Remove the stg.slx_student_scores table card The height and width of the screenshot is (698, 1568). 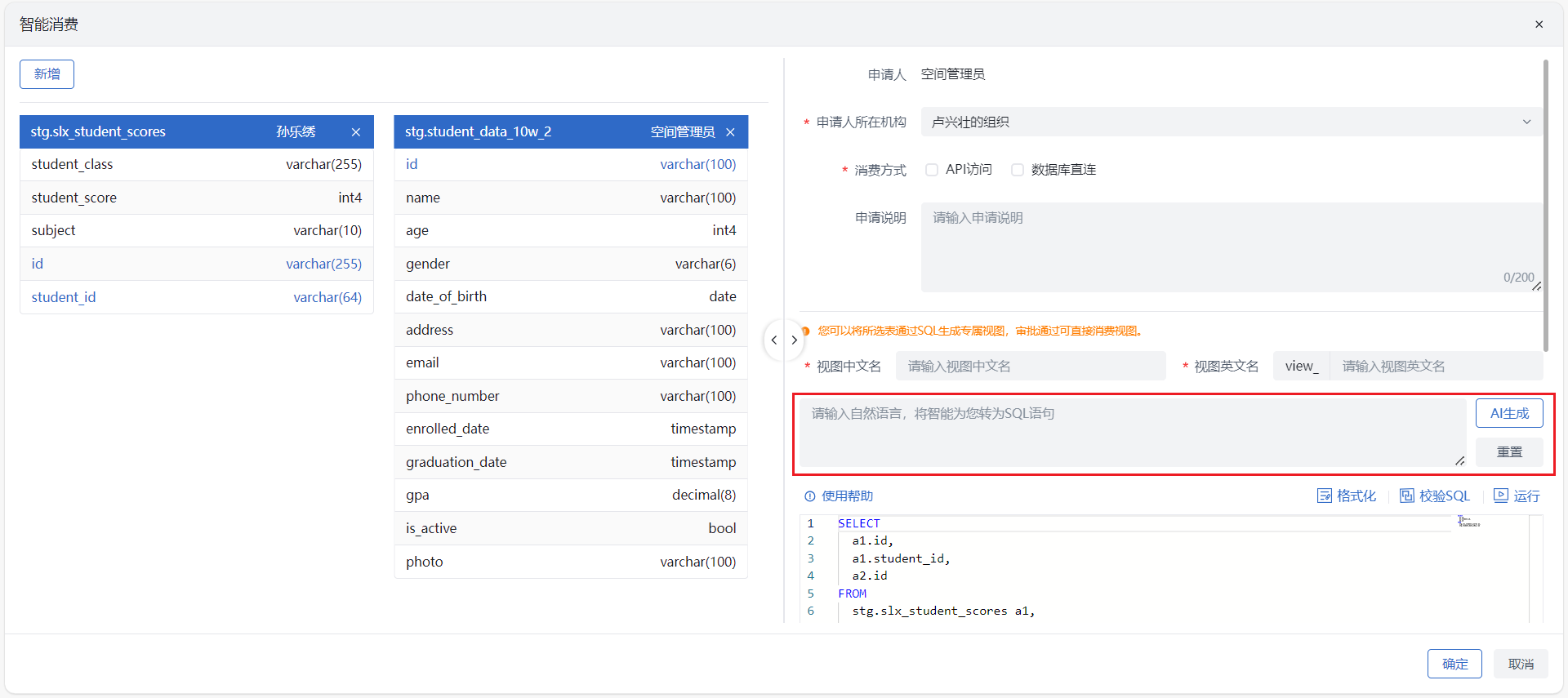[x=356, y=132]
